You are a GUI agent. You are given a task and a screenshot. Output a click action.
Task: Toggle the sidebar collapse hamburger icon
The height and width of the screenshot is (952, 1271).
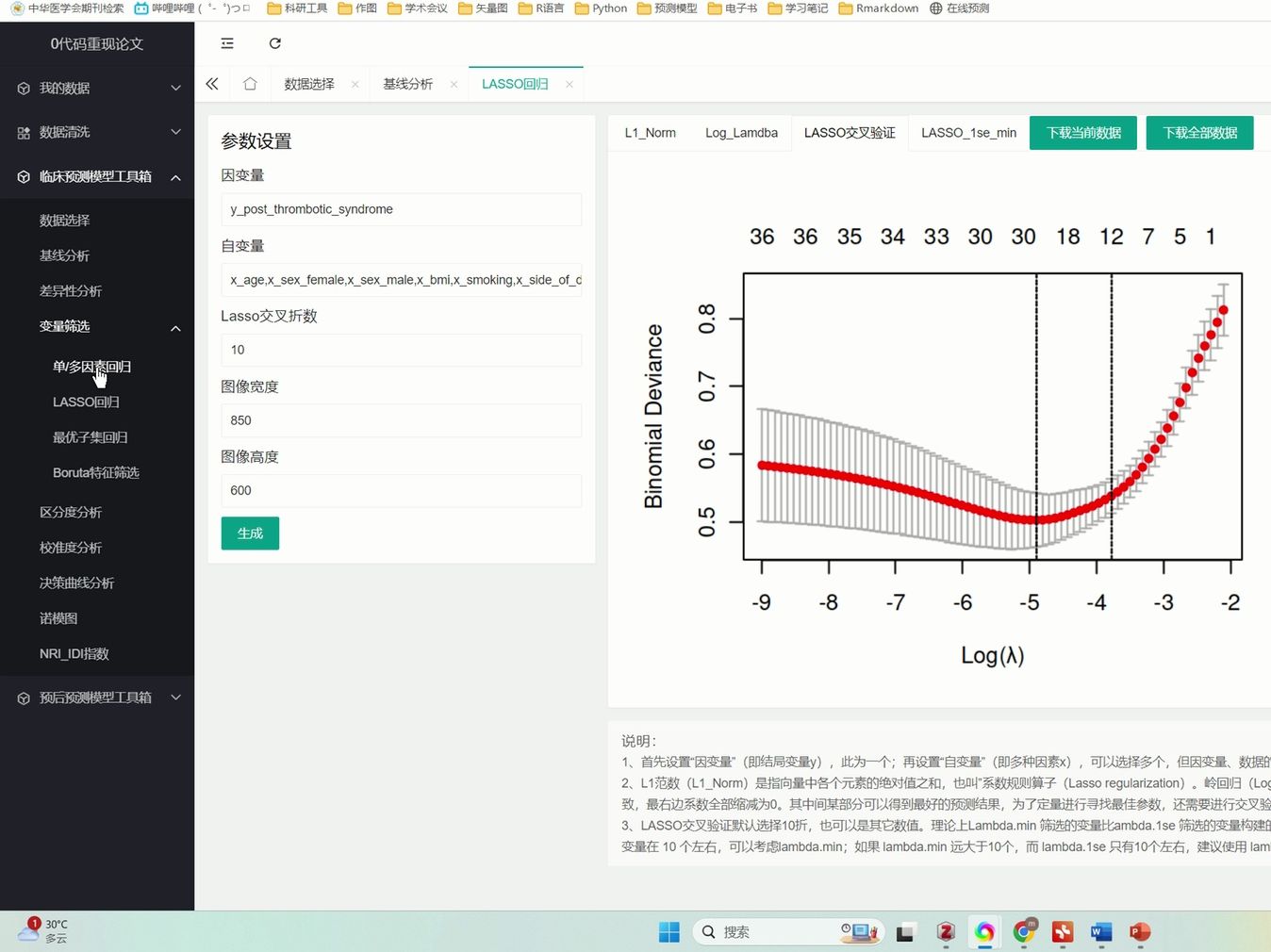tap(227, 43)
